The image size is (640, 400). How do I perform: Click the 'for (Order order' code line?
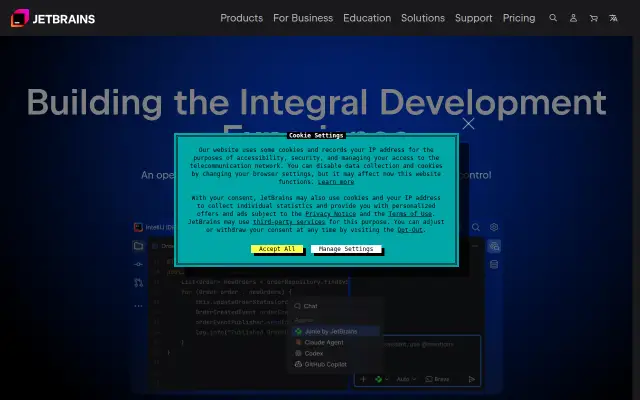[x=237, y=292]
